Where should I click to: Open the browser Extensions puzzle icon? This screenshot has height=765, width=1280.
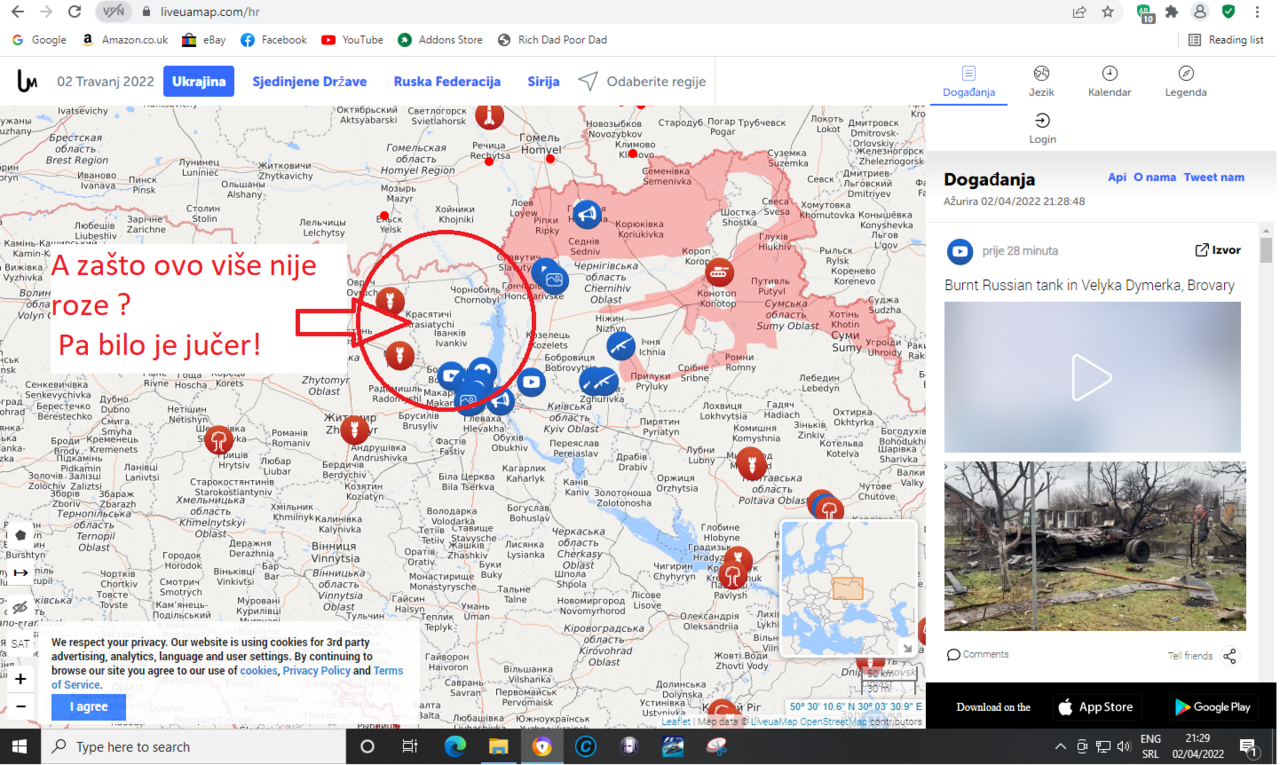pos(1172,12)
